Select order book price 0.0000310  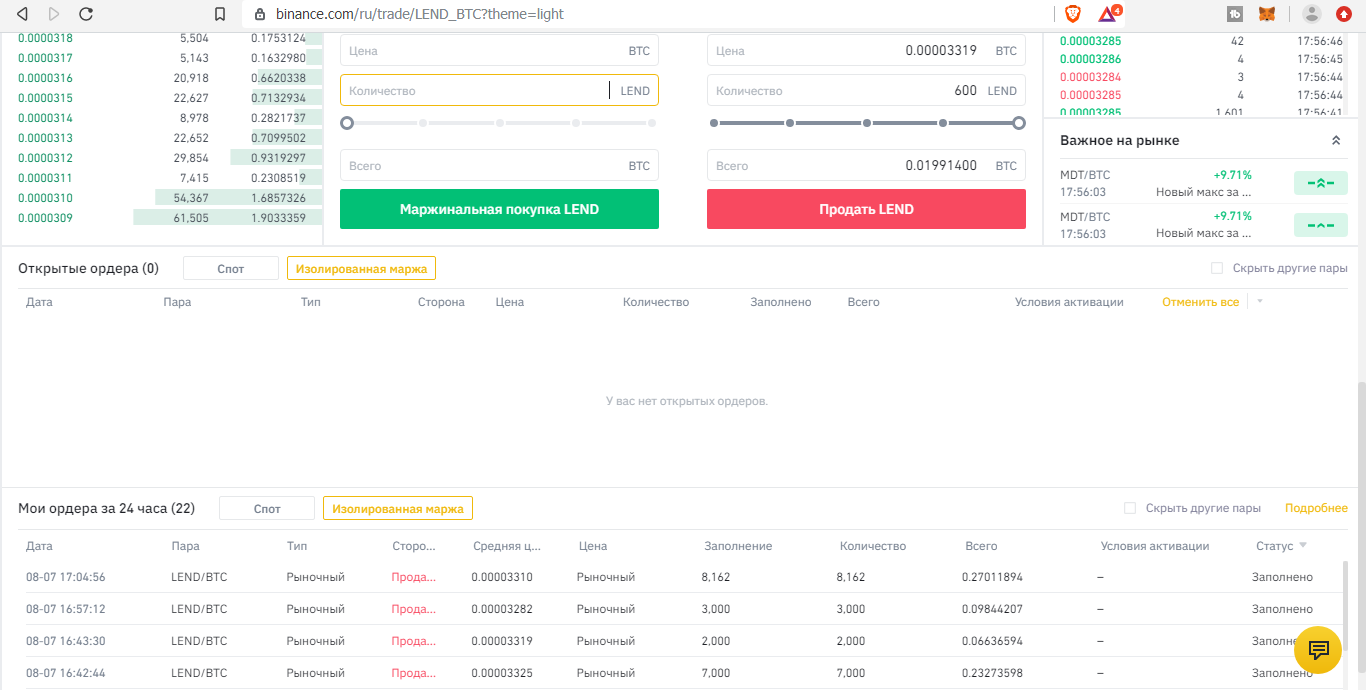tap(45, 198)
